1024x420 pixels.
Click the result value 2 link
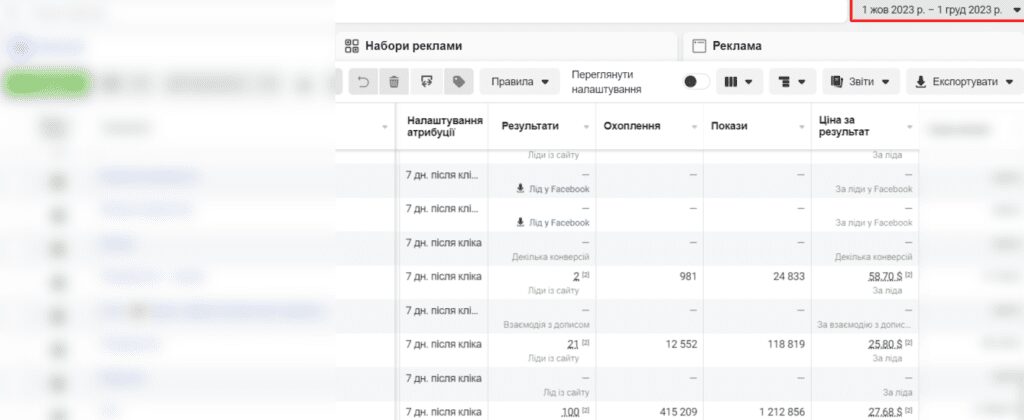point(576,277)
